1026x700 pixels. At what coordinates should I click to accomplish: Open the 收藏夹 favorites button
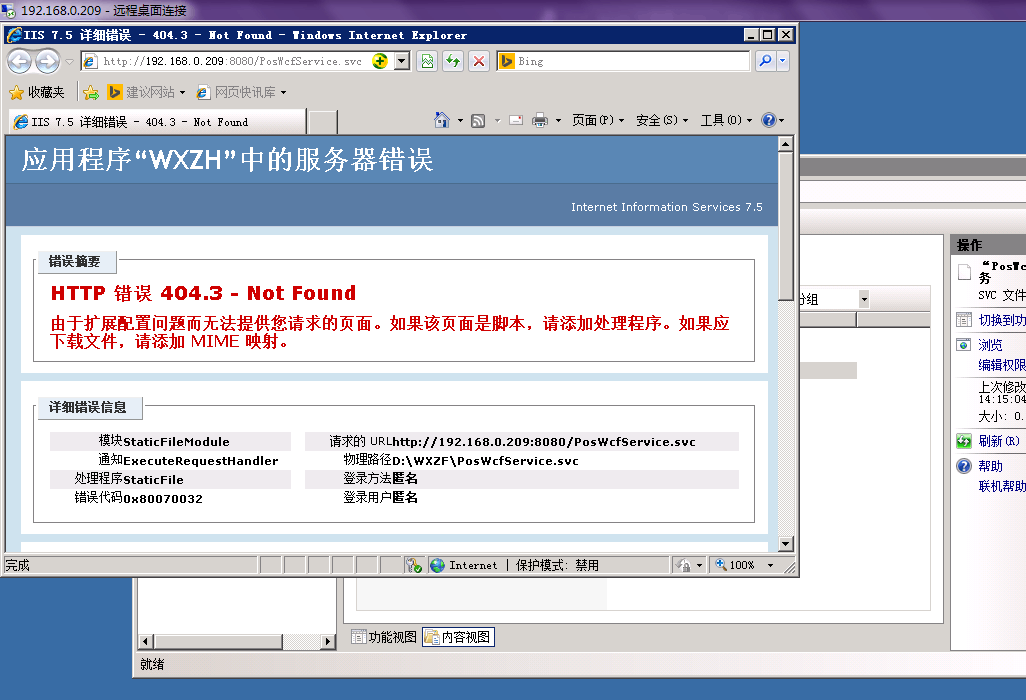[37, 92]
